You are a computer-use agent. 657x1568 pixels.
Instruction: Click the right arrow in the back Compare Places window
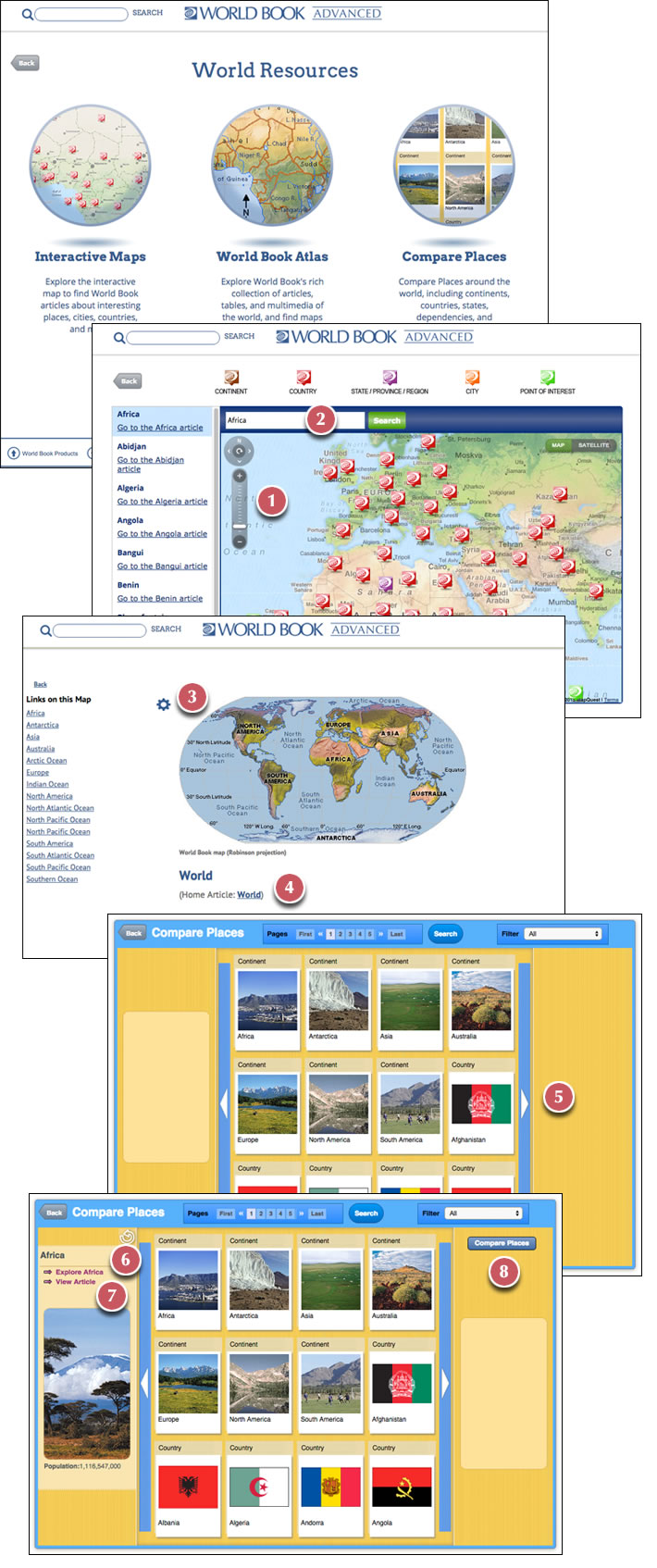525,1103
